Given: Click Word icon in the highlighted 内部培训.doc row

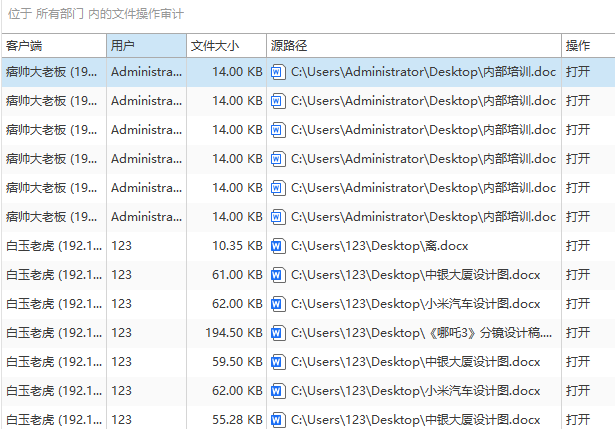Looking at the screenshot, I should (x=277, y=73).
